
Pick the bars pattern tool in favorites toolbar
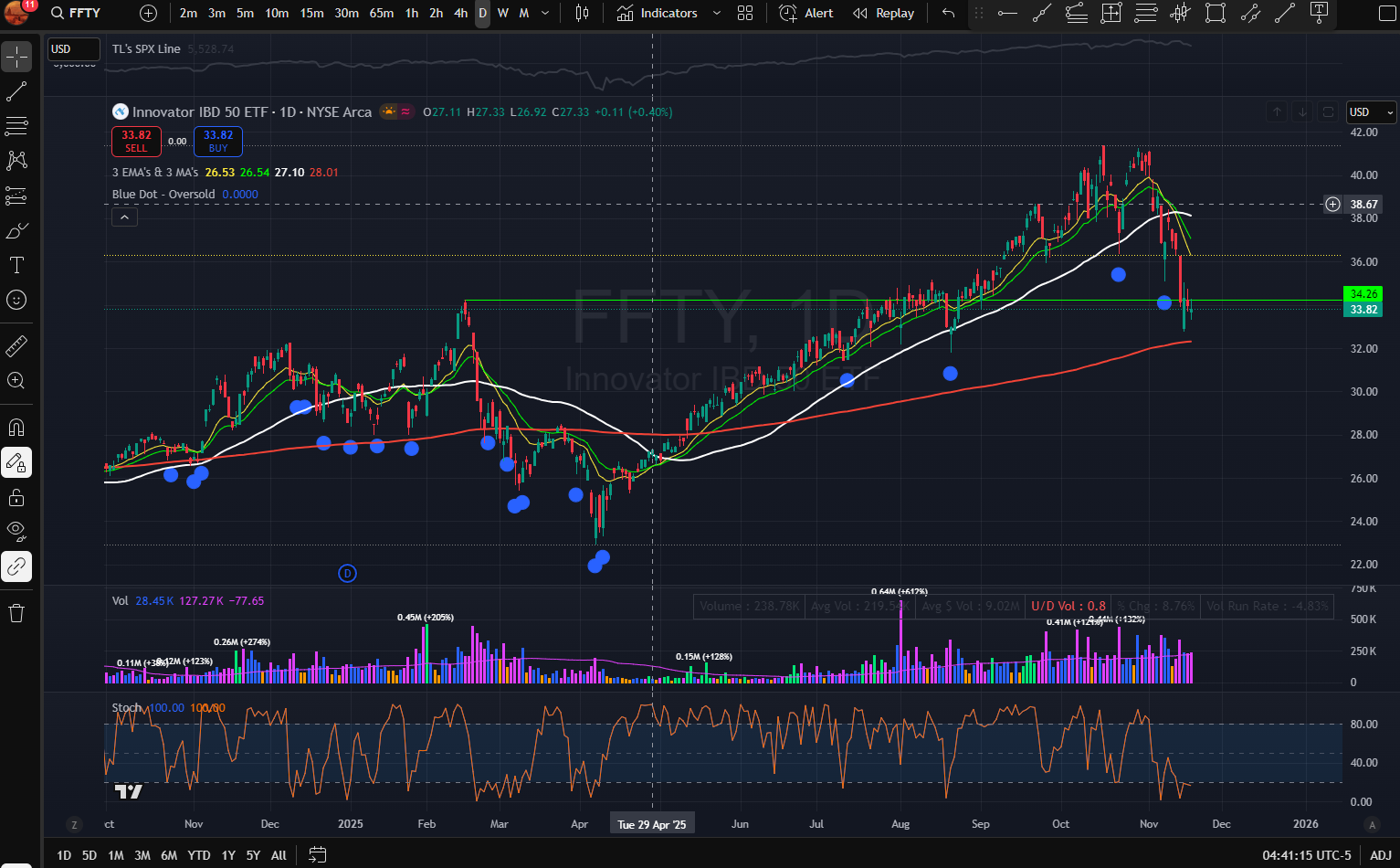tap(1181, 13)
